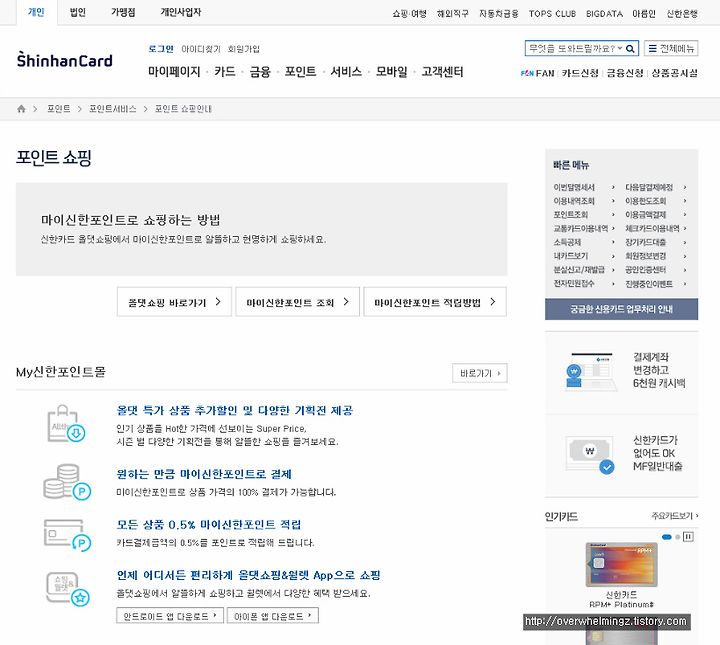720x645 pixels.
Task: Open 분실신고/재발급 in quick menu
Action: pyautogui.click(x=579, y=270)
